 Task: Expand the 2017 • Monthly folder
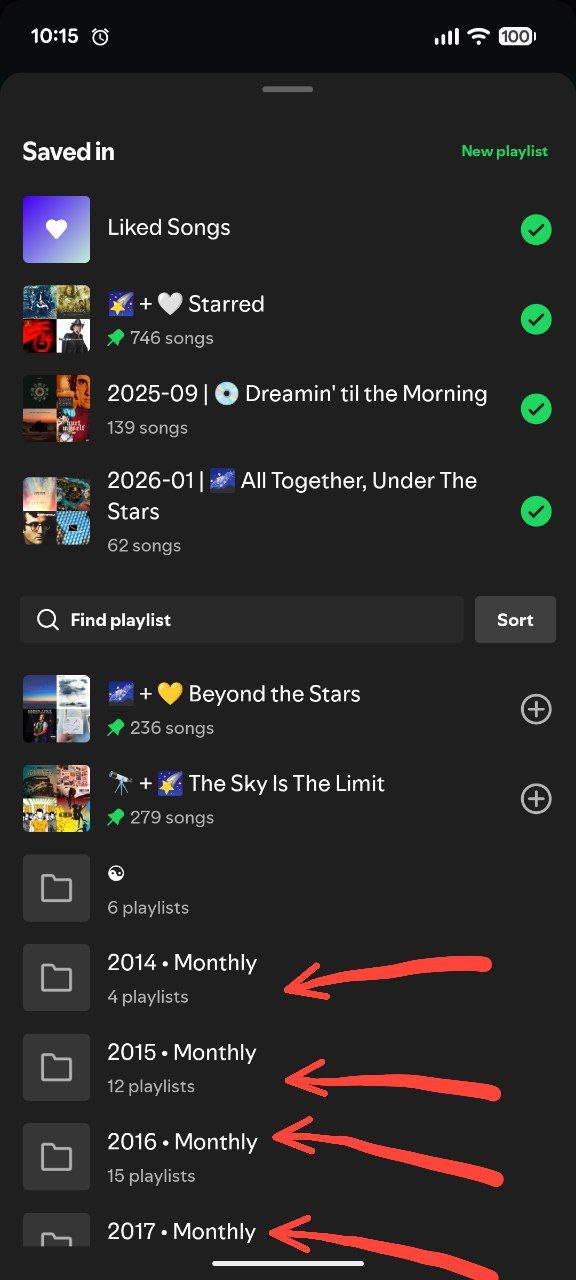coord(56,1240)
